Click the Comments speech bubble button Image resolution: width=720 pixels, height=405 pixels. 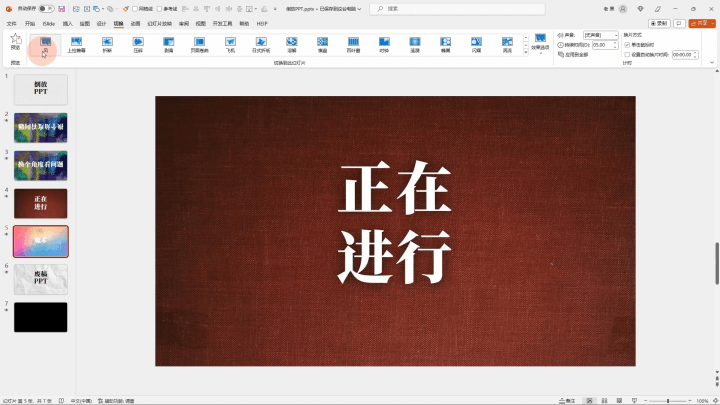click(x=680, y=23)
